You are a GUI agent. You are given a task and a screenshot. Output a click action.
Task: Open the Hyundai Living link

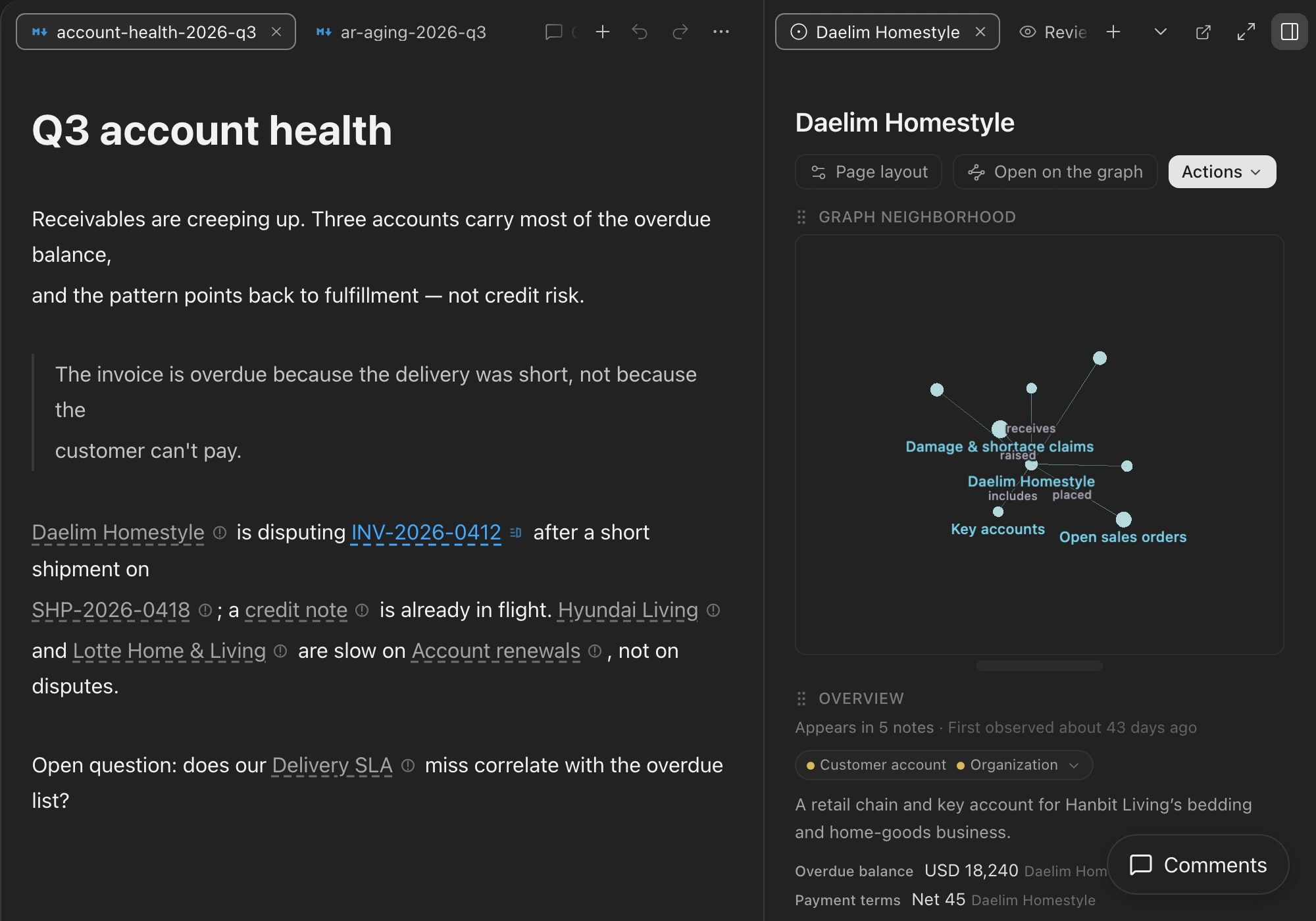pos(628,610)
